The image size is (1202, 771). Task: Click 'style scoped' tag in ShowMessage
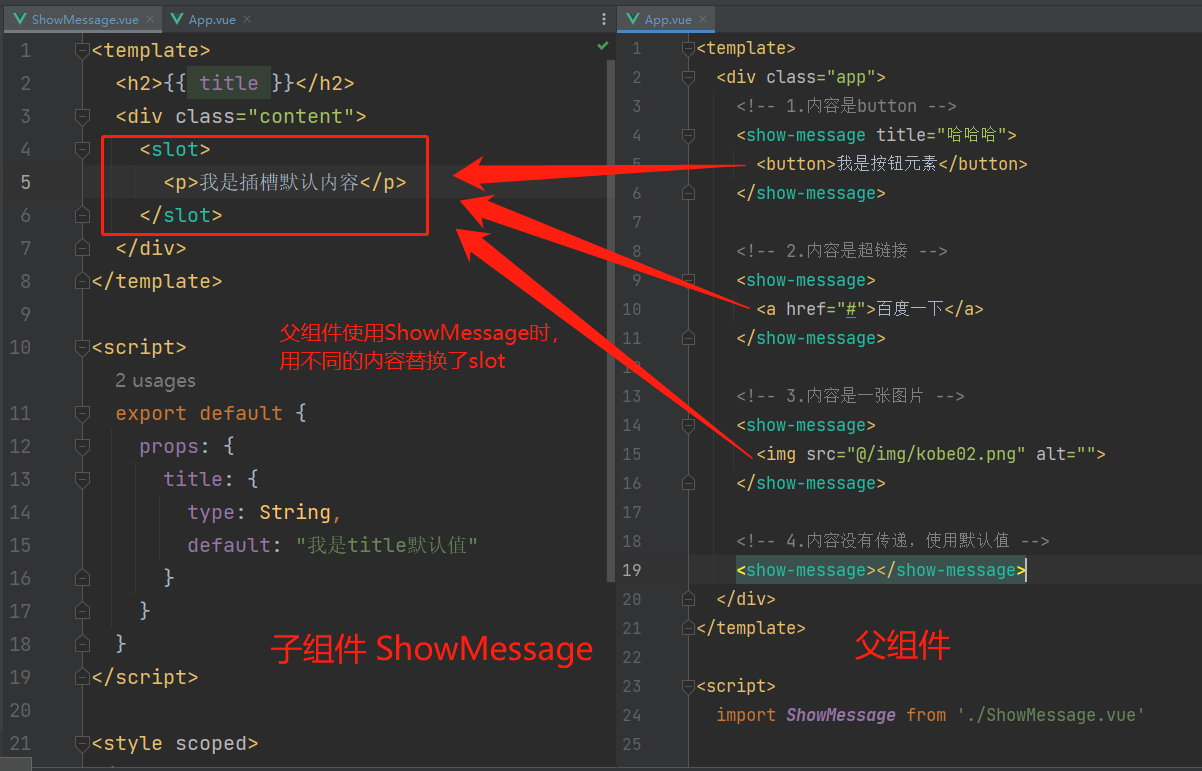pos(175,744)
